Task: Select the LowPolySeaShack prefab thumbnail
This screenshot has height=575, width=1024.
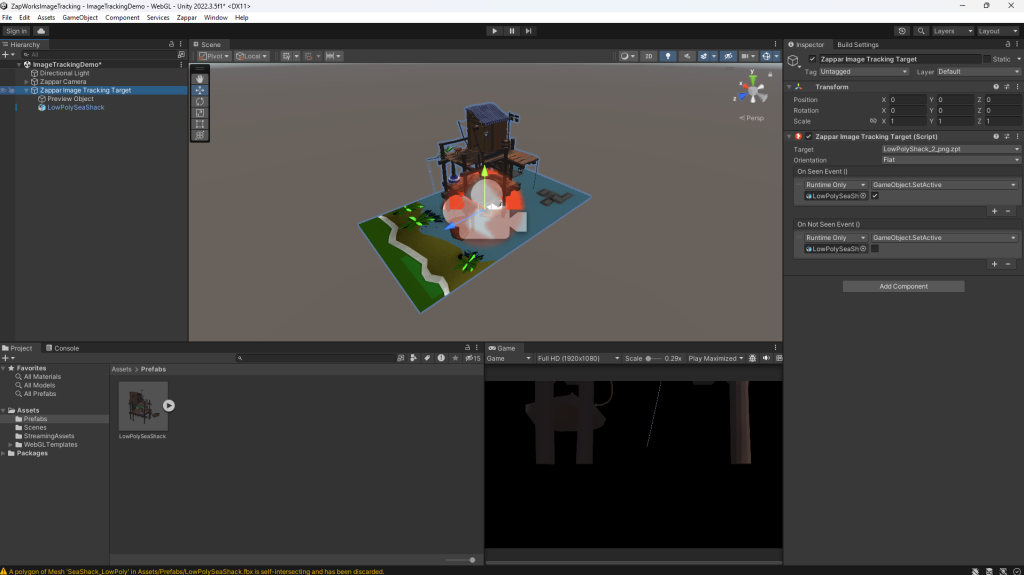Action: pos(142,405)
